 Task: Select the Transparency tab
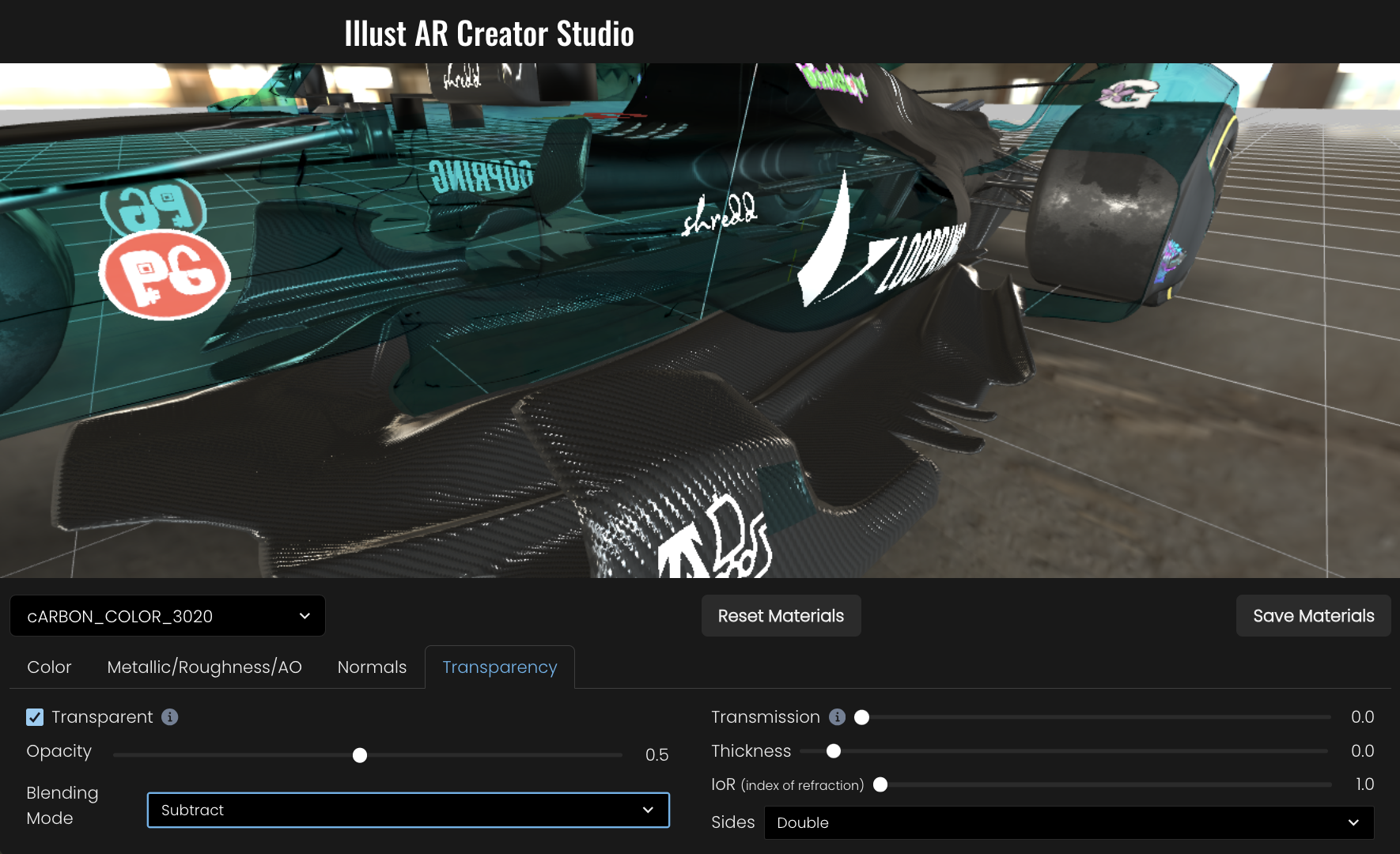[x=499, y=667]
